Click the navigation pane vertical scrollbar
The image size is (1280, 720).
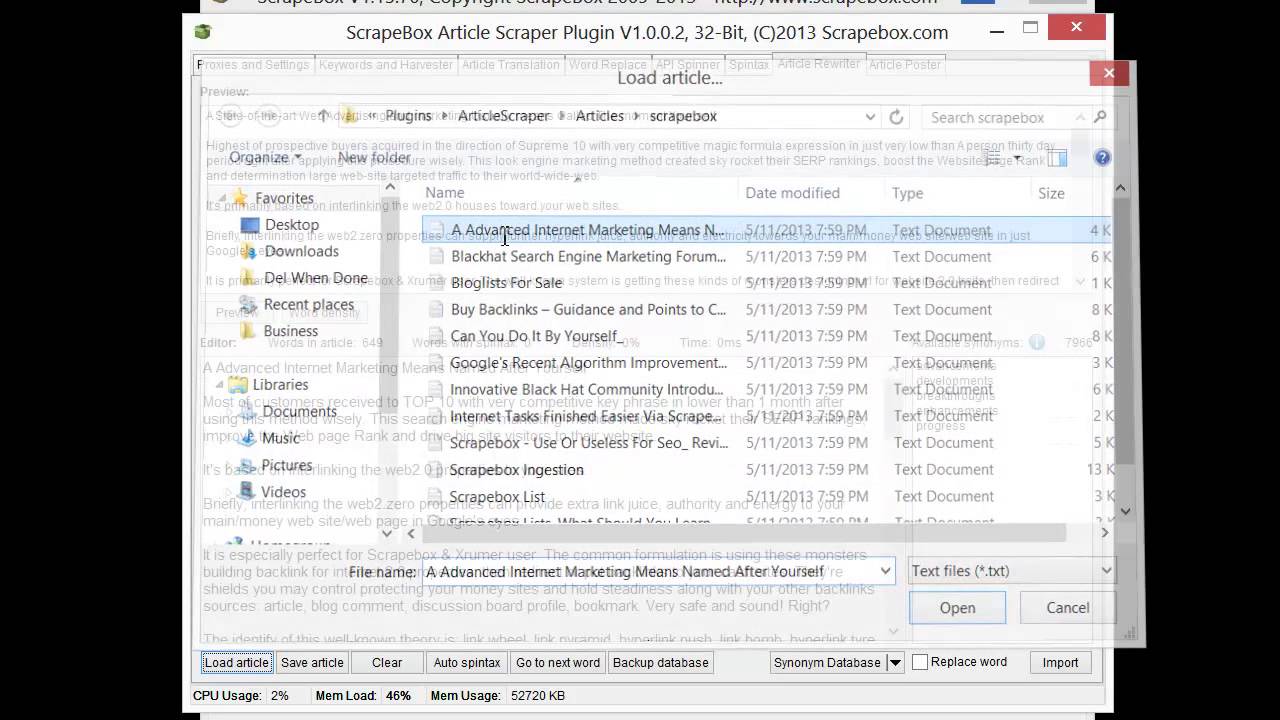[x=389, y=360]
